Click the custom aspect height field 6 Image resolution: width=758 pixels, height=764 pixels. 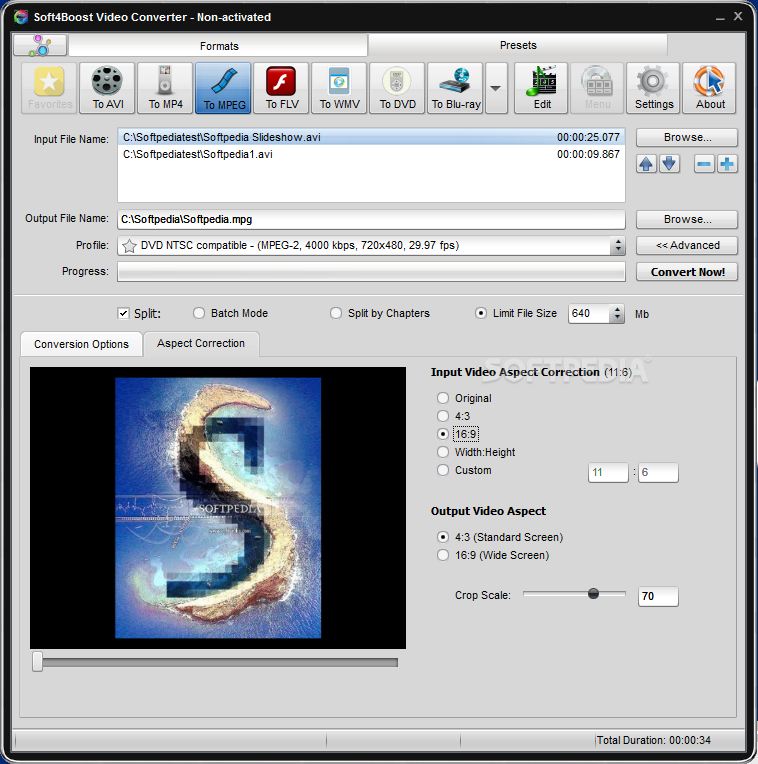point(658,473)
